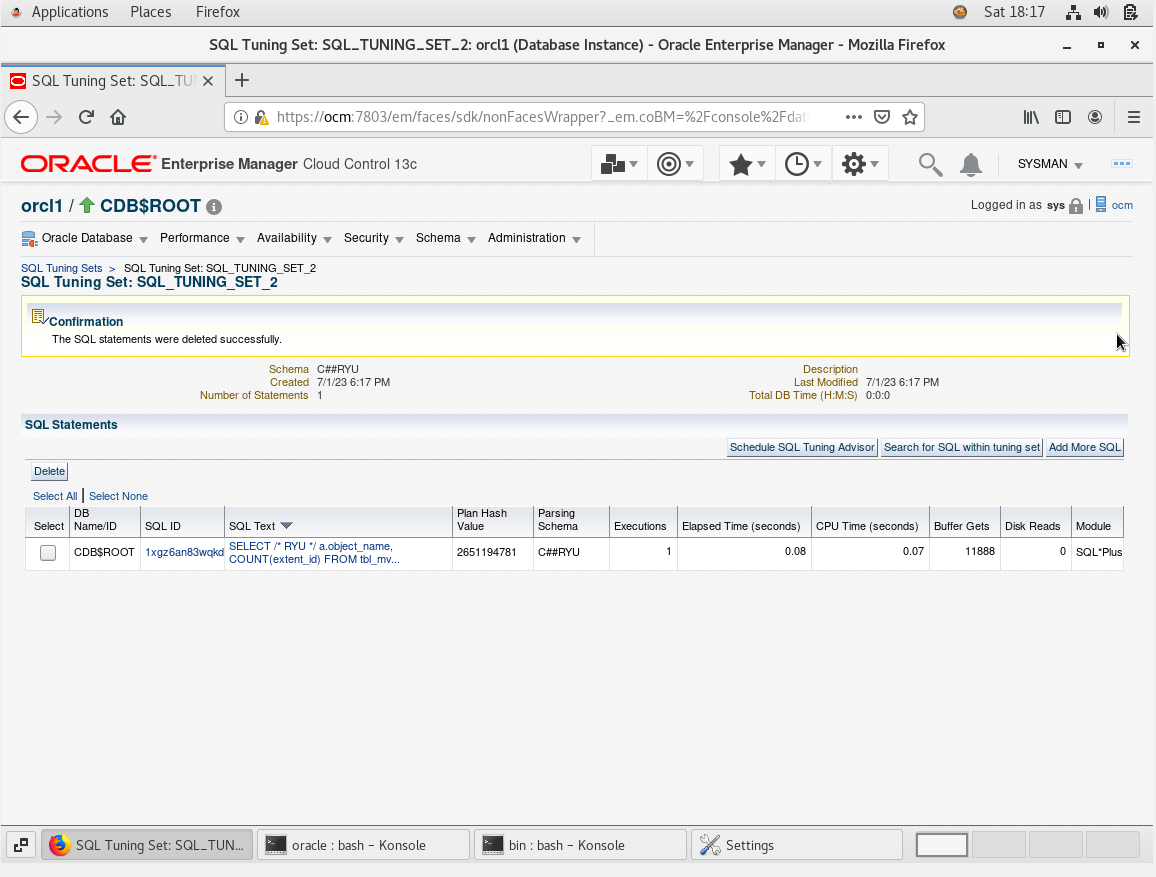Viewport: 1156px width, 877px height.
Task: Sort by SQL Text column arrow
Action: pos(287,526)
